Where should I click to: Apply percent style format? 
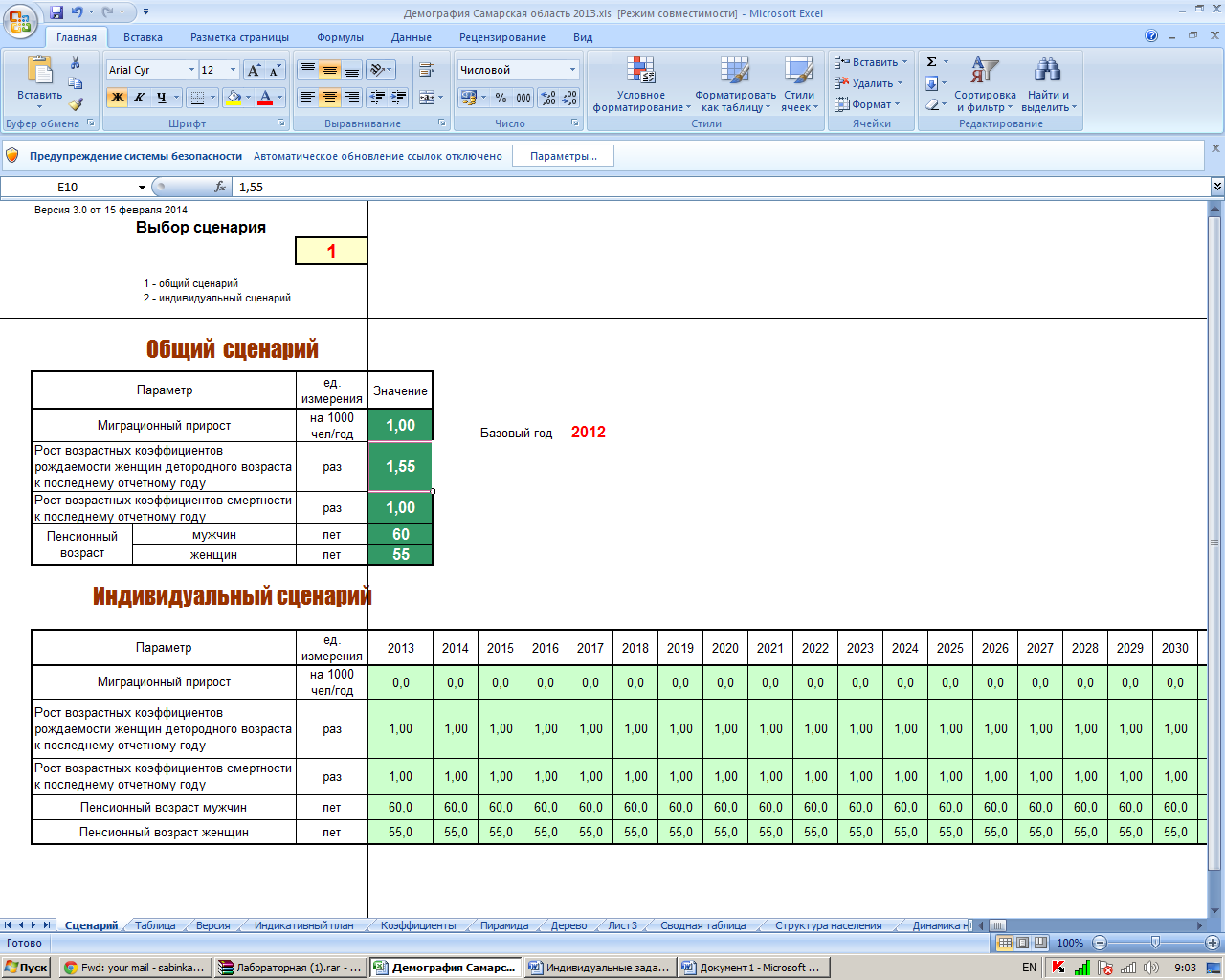(x=501, y=98)
